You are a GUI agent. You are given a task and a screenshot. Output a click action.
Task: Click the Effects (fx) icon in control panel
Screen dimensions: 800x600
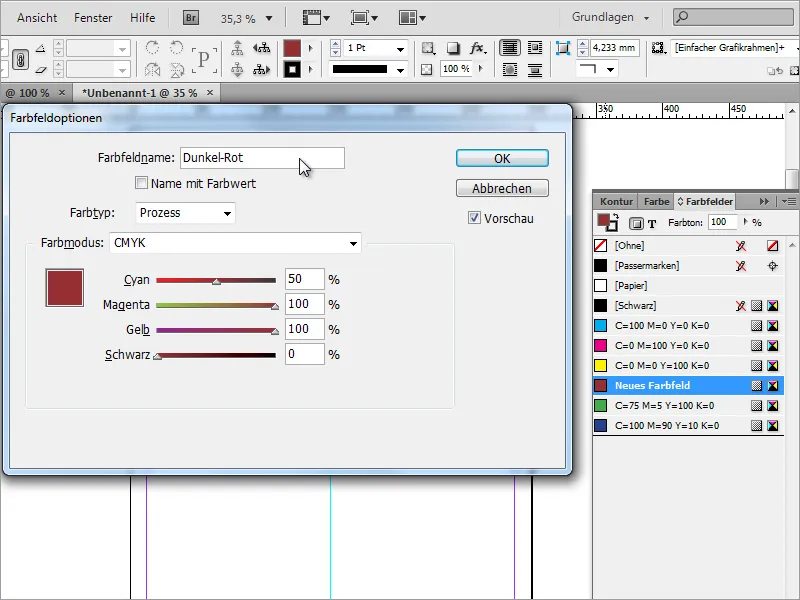pyautogui.click(x=477, y=47)
